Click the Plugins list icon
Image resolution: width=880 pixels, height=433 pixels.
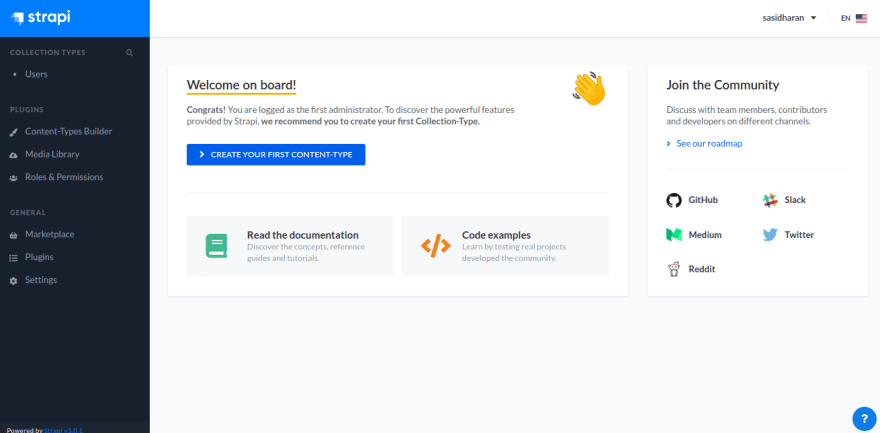pos(13,258)
